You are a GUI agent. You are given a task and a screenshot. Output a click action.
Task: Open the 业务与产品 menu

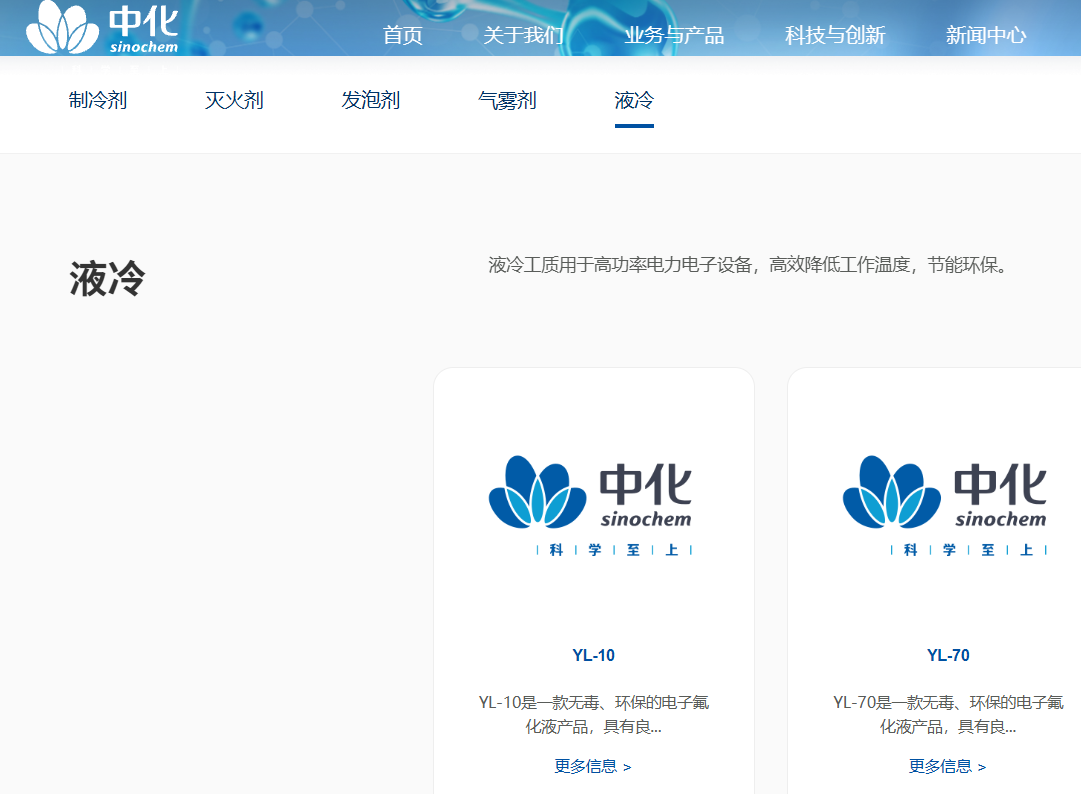[674, 35]
